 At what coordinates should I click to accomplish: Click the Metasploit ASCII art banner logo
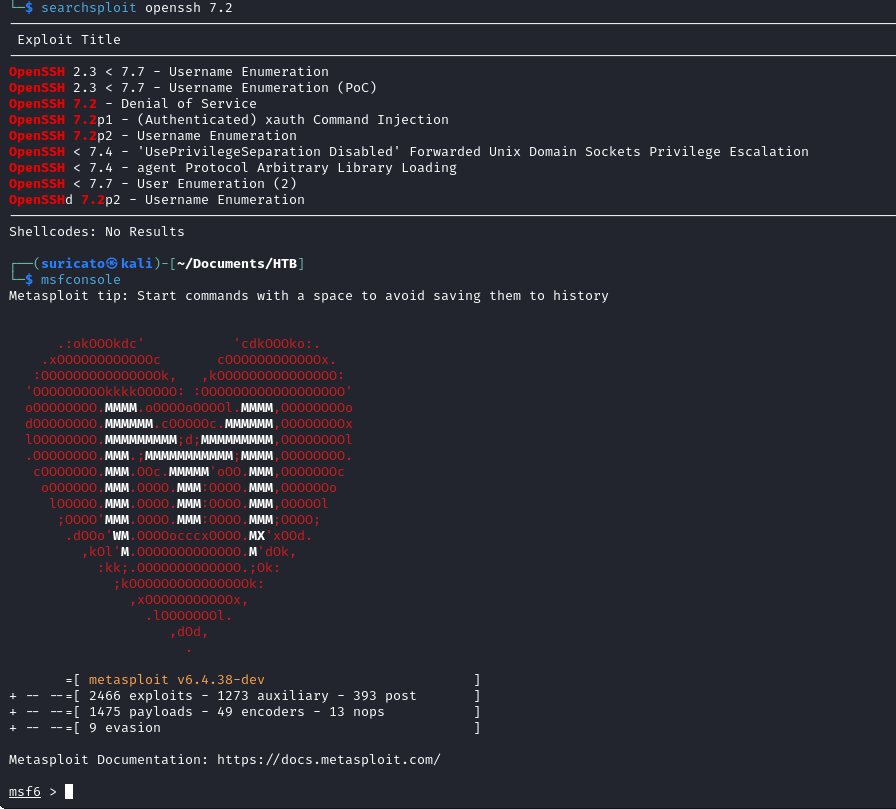(x=189, y=496)
